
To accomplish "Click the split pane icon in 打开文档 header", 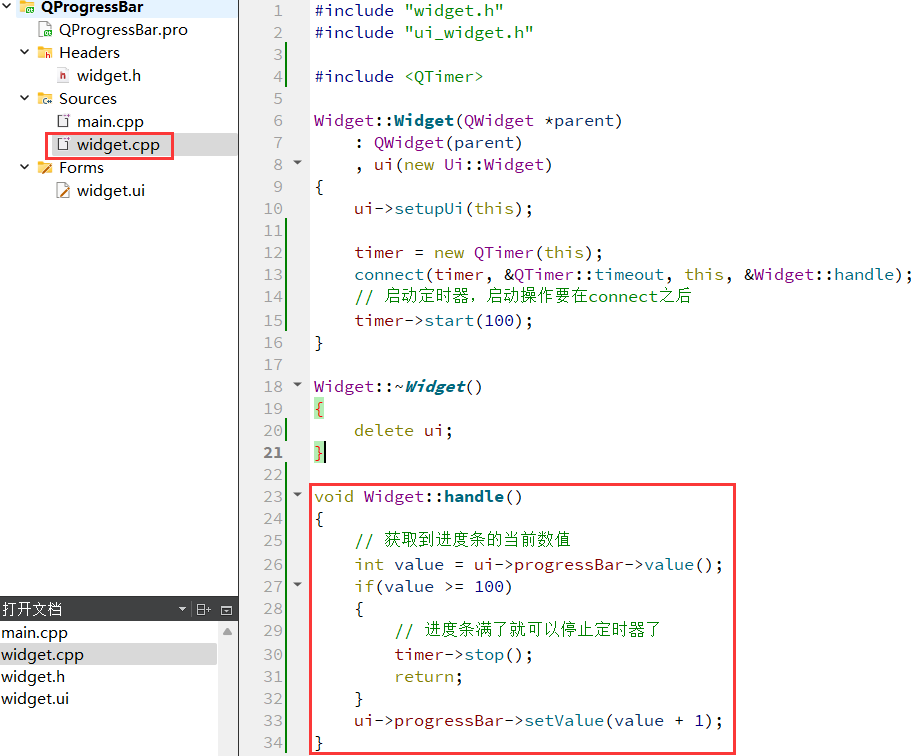I will coord(203,610).
